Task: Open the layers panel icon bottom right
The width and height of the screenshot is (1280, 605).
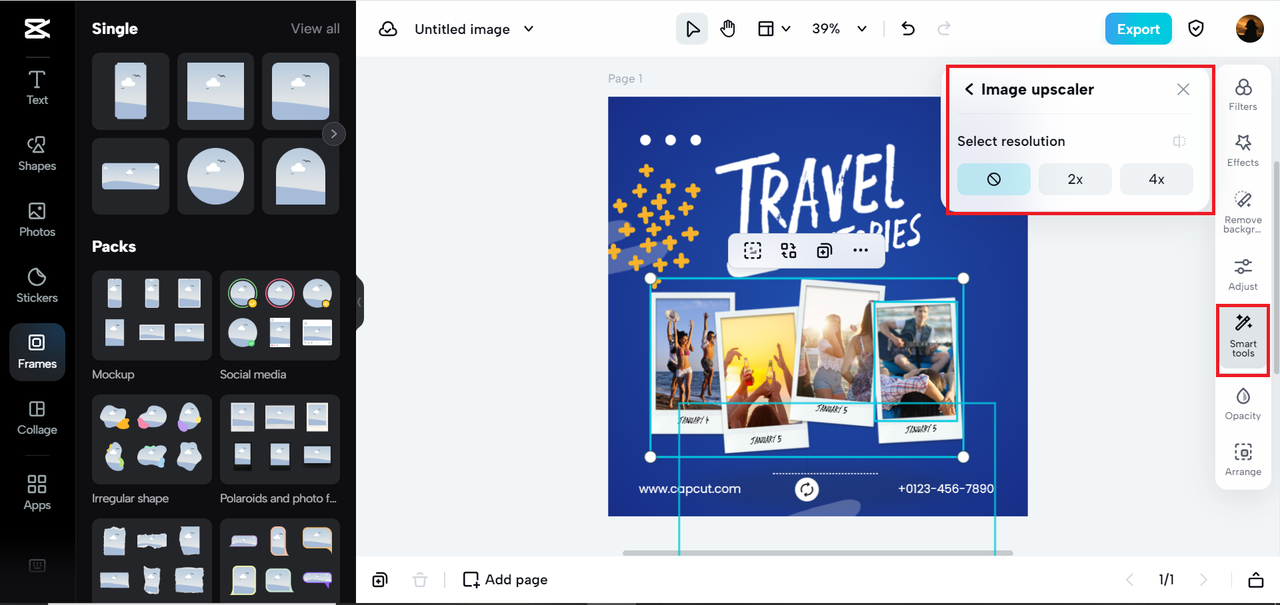Action: tap(1256, 580)
